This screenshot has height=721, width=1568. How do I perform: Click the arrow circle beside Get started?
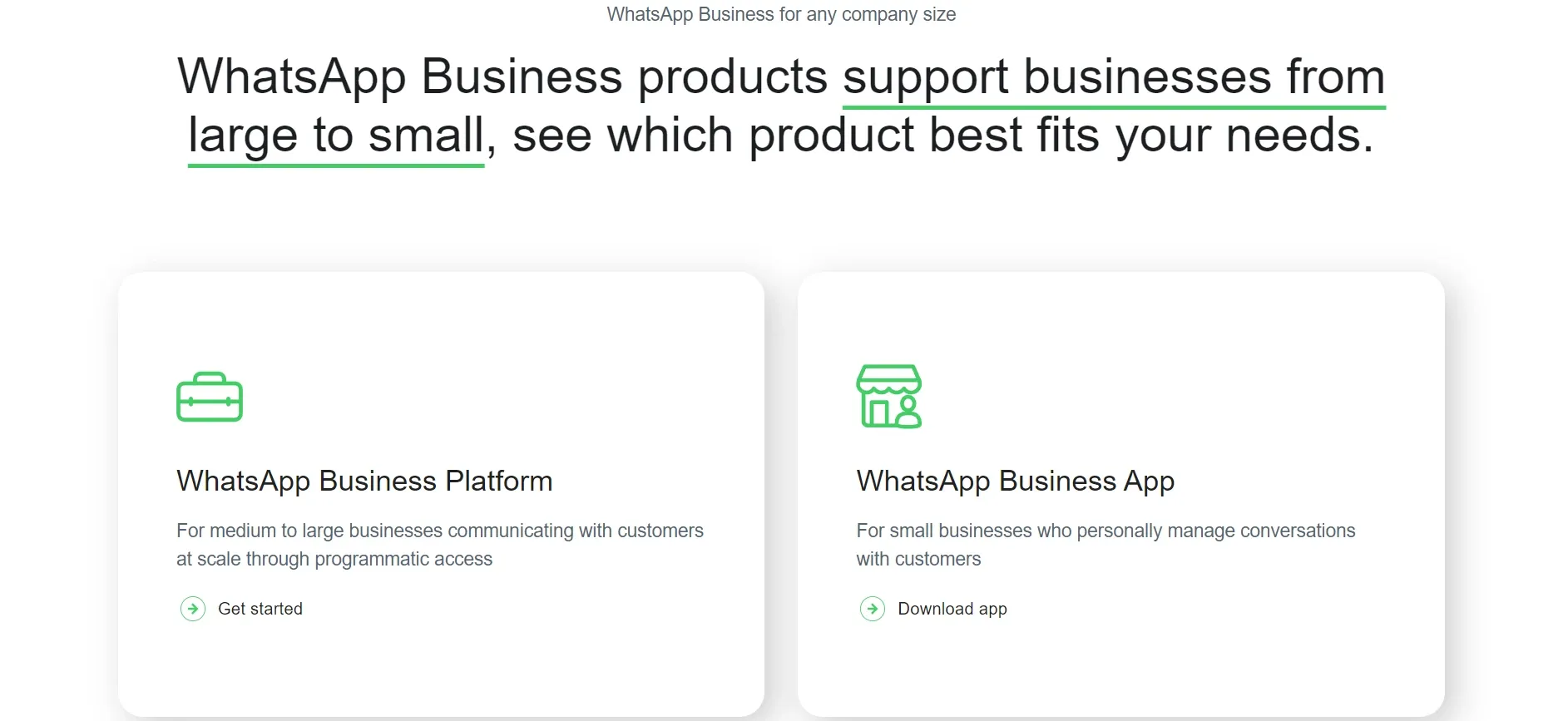click(193, 609)
